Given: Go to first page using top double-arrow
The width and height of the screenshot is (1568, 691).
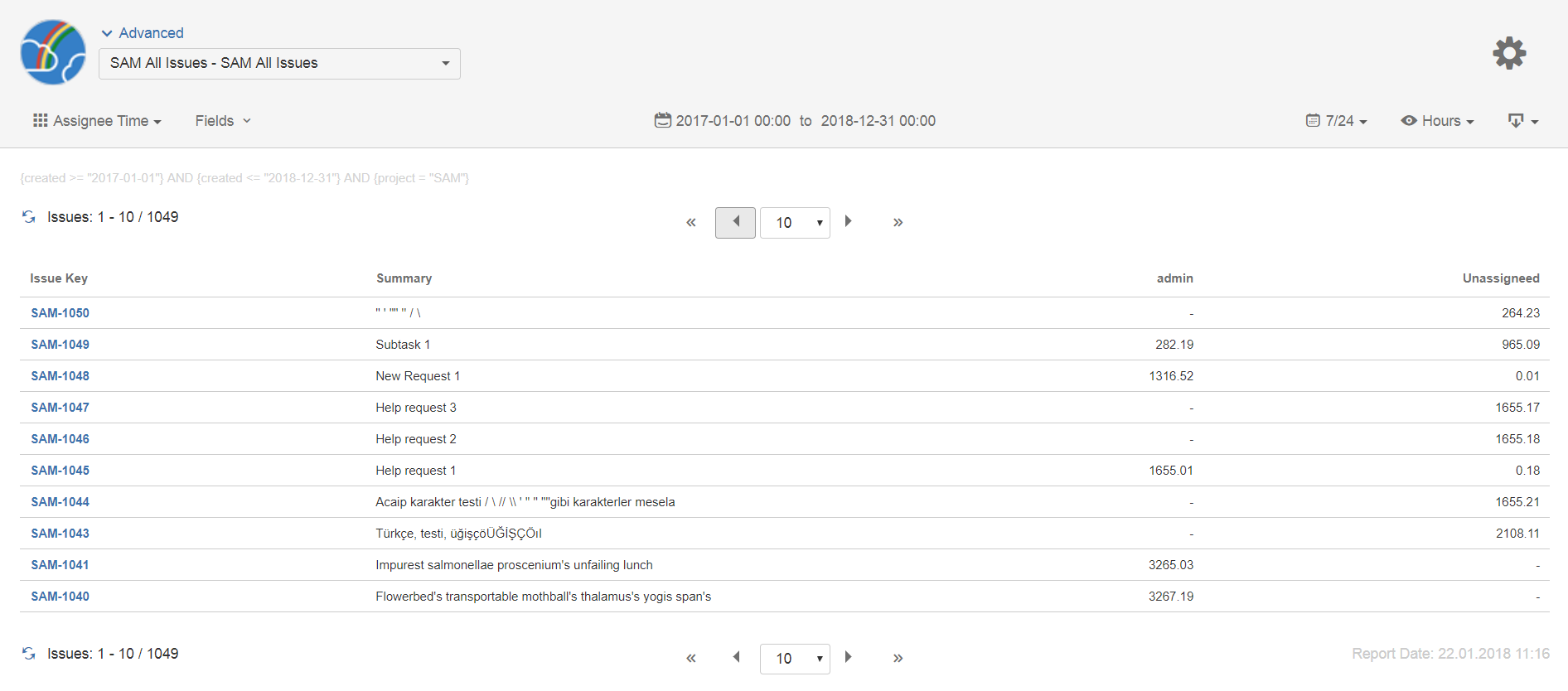Looking at the screenshot, I should 690,222.
